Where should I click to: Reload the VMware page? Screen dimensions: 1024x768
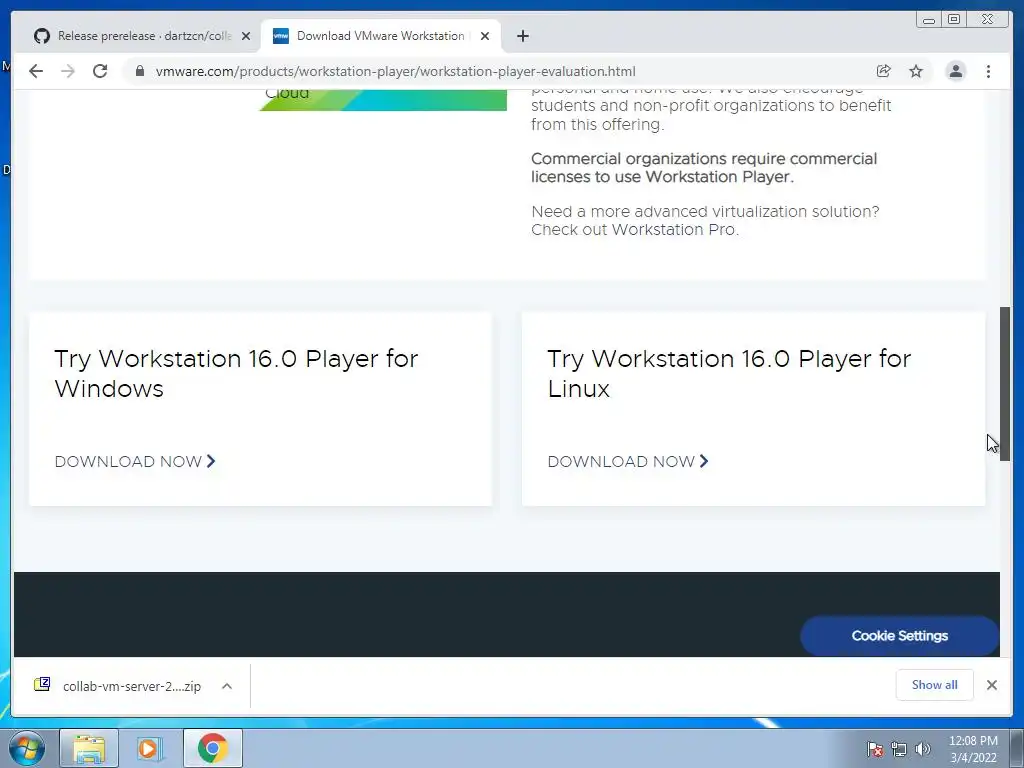coord(100,71)
